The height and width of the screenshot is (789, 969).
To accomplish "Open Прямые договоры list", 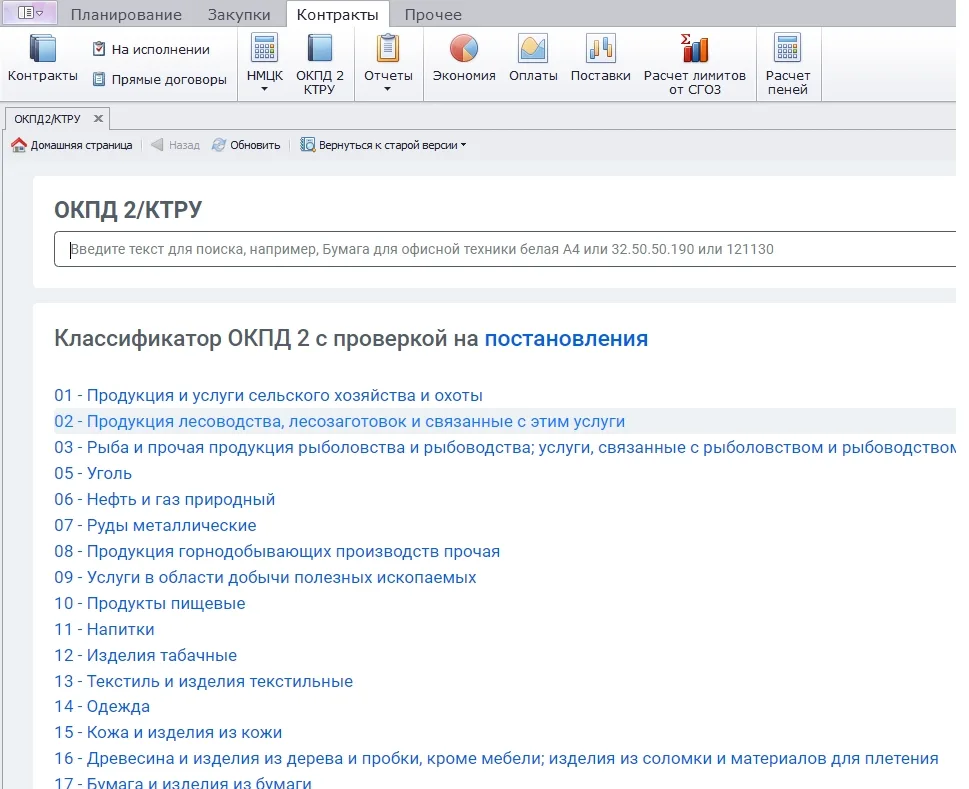I will point(159,80).
